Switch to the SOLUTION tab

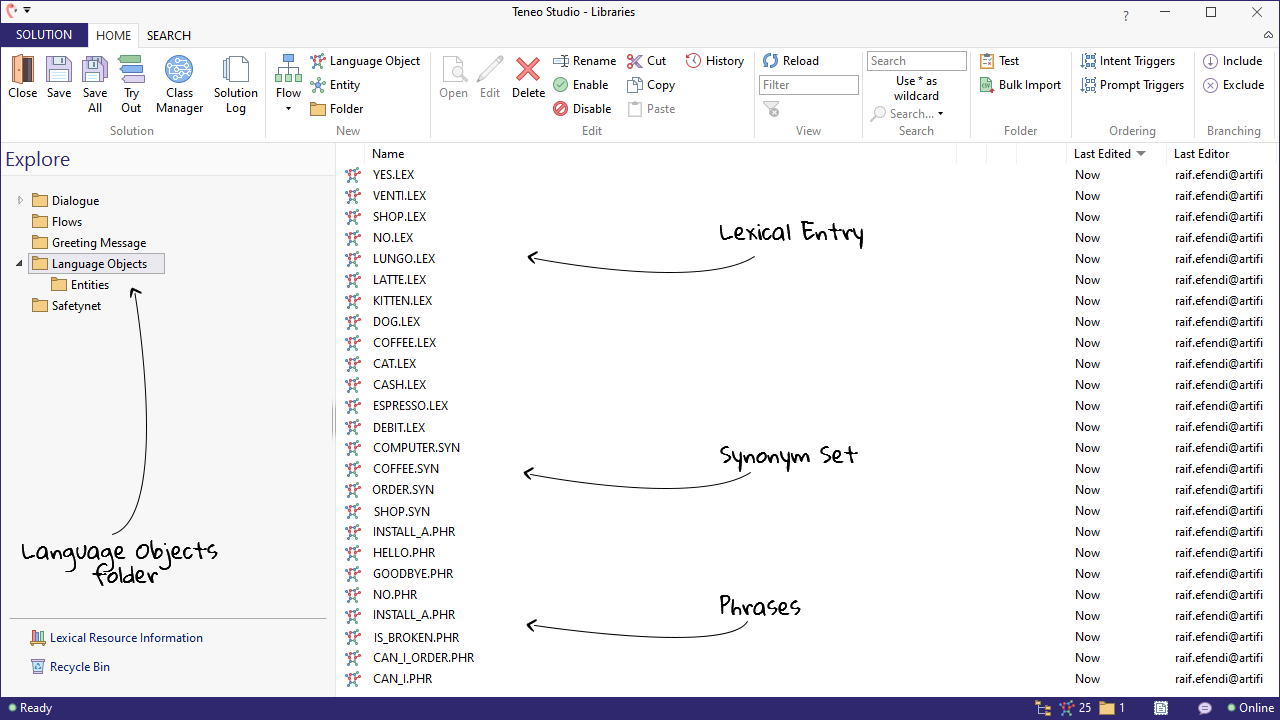pyautogui.click(x=44, y=35)
